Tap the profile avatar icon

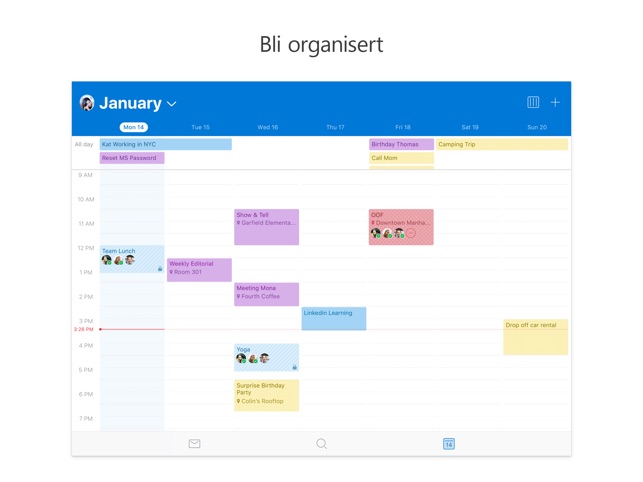(87, 103)
